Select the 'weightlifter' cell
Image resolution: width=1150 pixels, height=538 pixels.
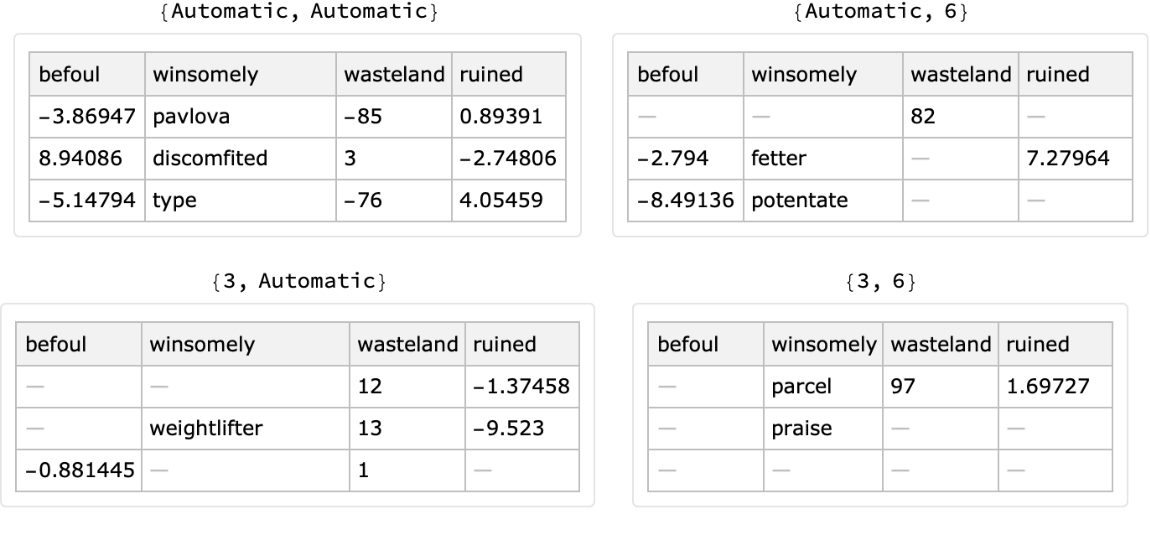(x=201, y=429)
